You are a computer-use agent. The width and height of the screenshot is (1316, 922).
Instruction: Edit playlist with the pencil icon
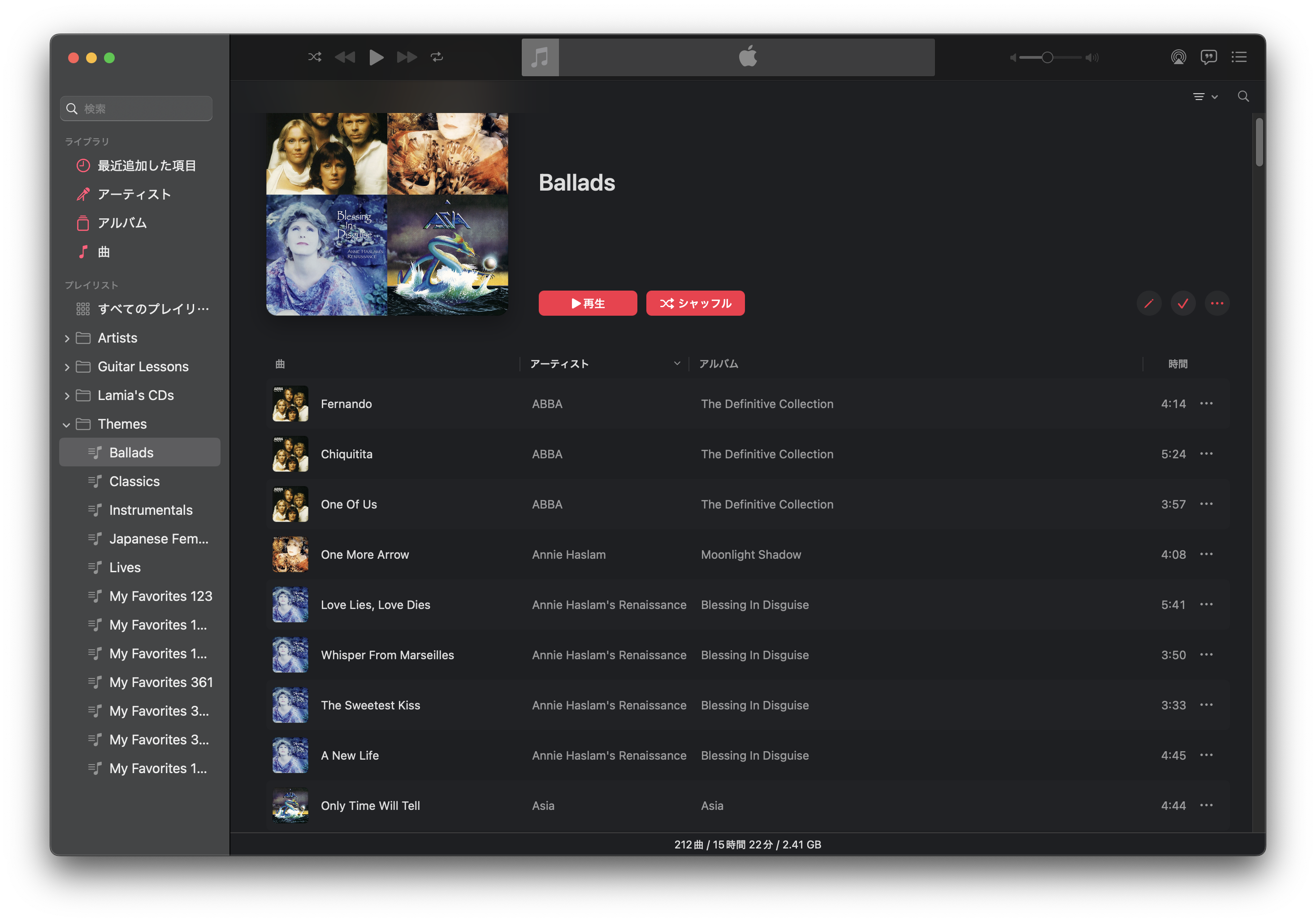click(x=1149, y=303)
